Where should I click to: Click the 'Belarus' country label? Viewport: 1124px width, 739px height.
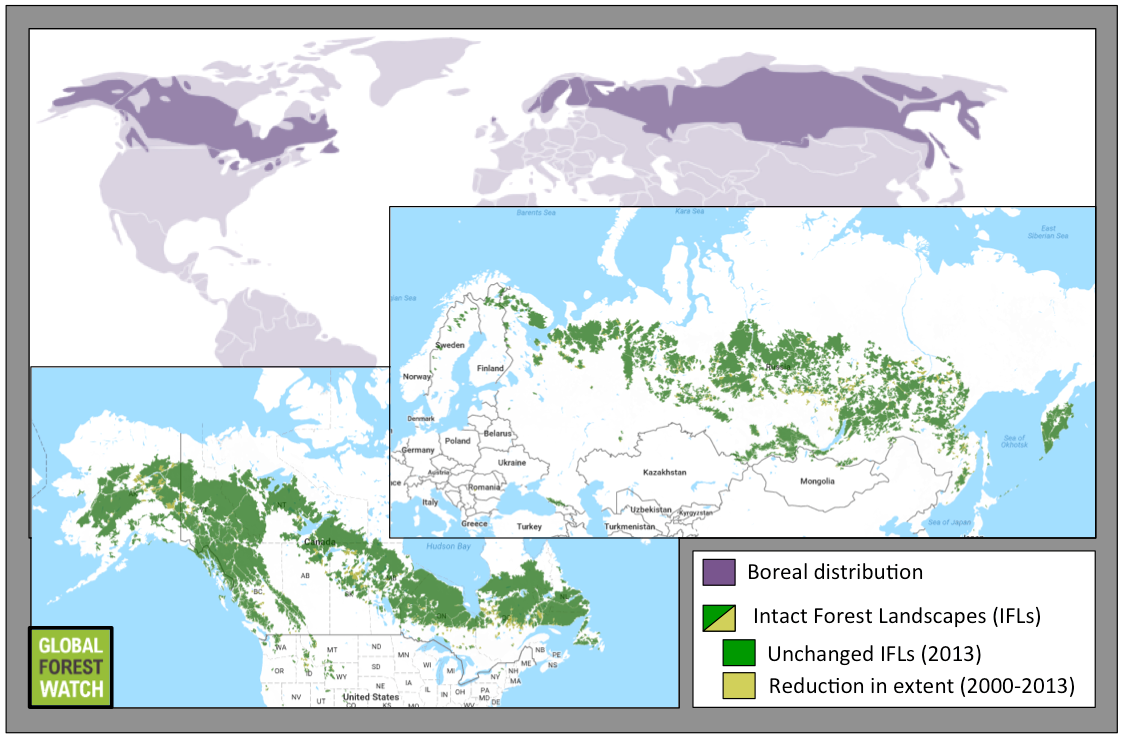click(497, 434)
